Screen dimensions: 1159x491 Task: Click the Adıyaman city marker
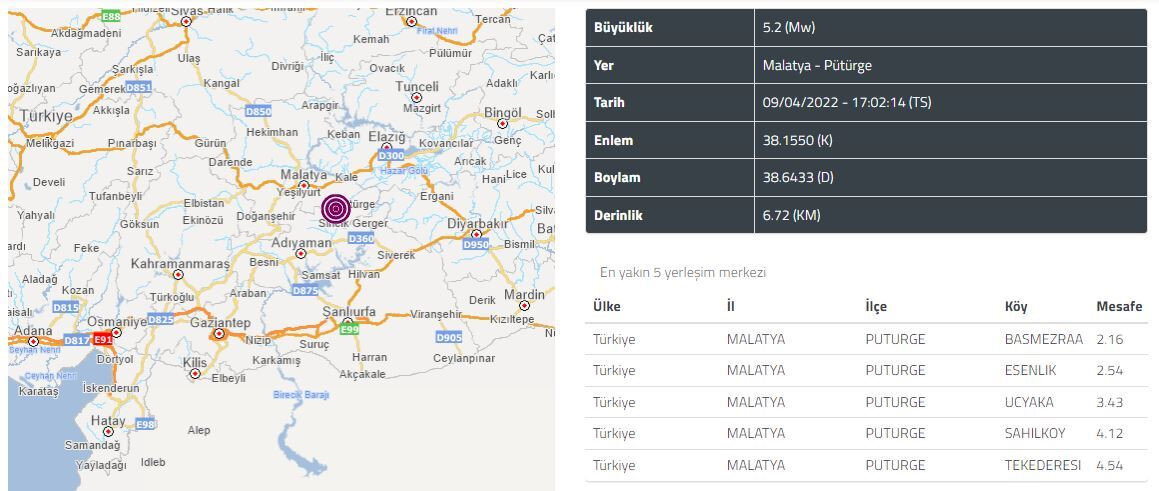pyautogui.click(x=301, y=254)
